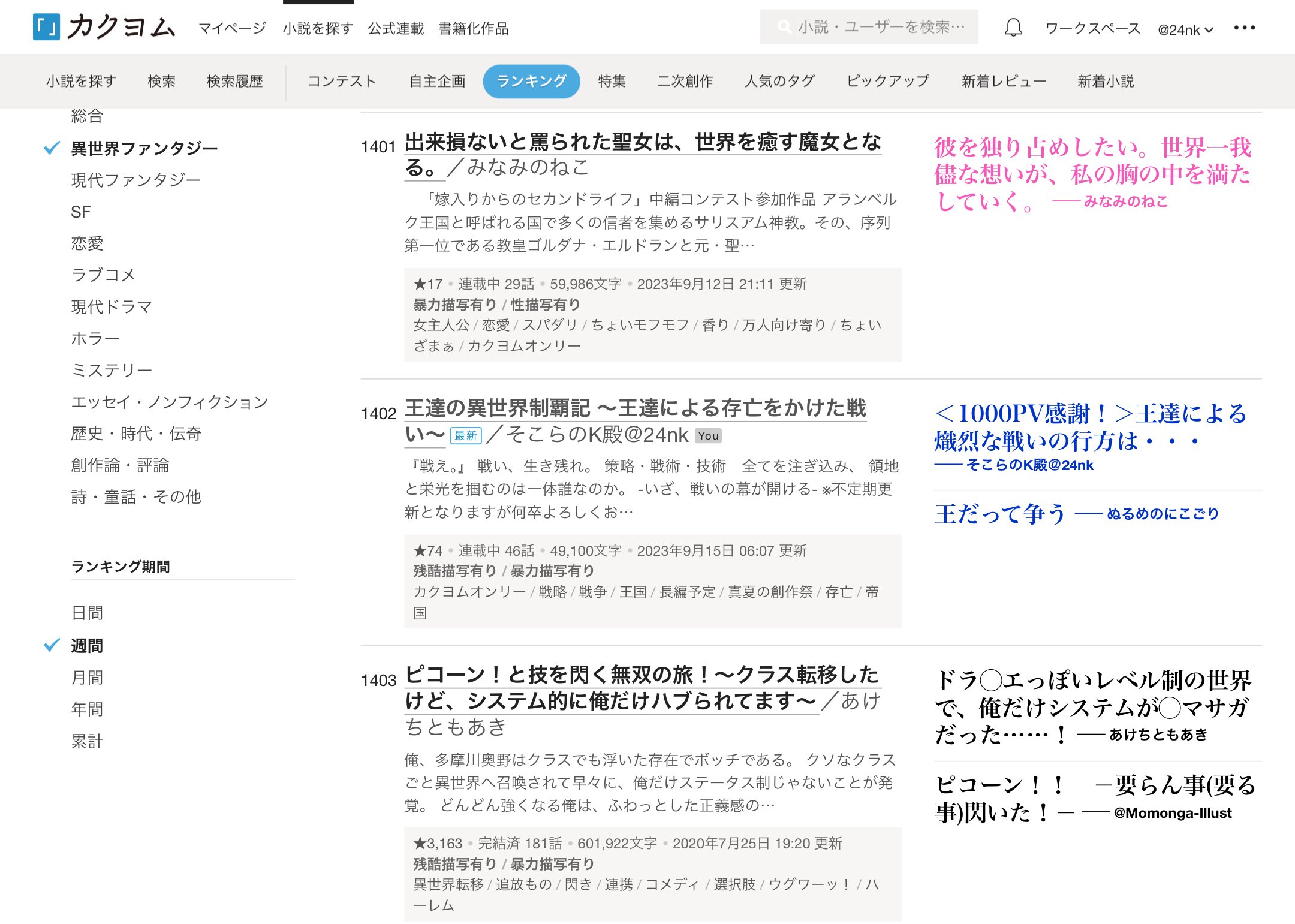Open the ワークスペース menu
1295x924 pixels.
click(x=1092, y=28)
